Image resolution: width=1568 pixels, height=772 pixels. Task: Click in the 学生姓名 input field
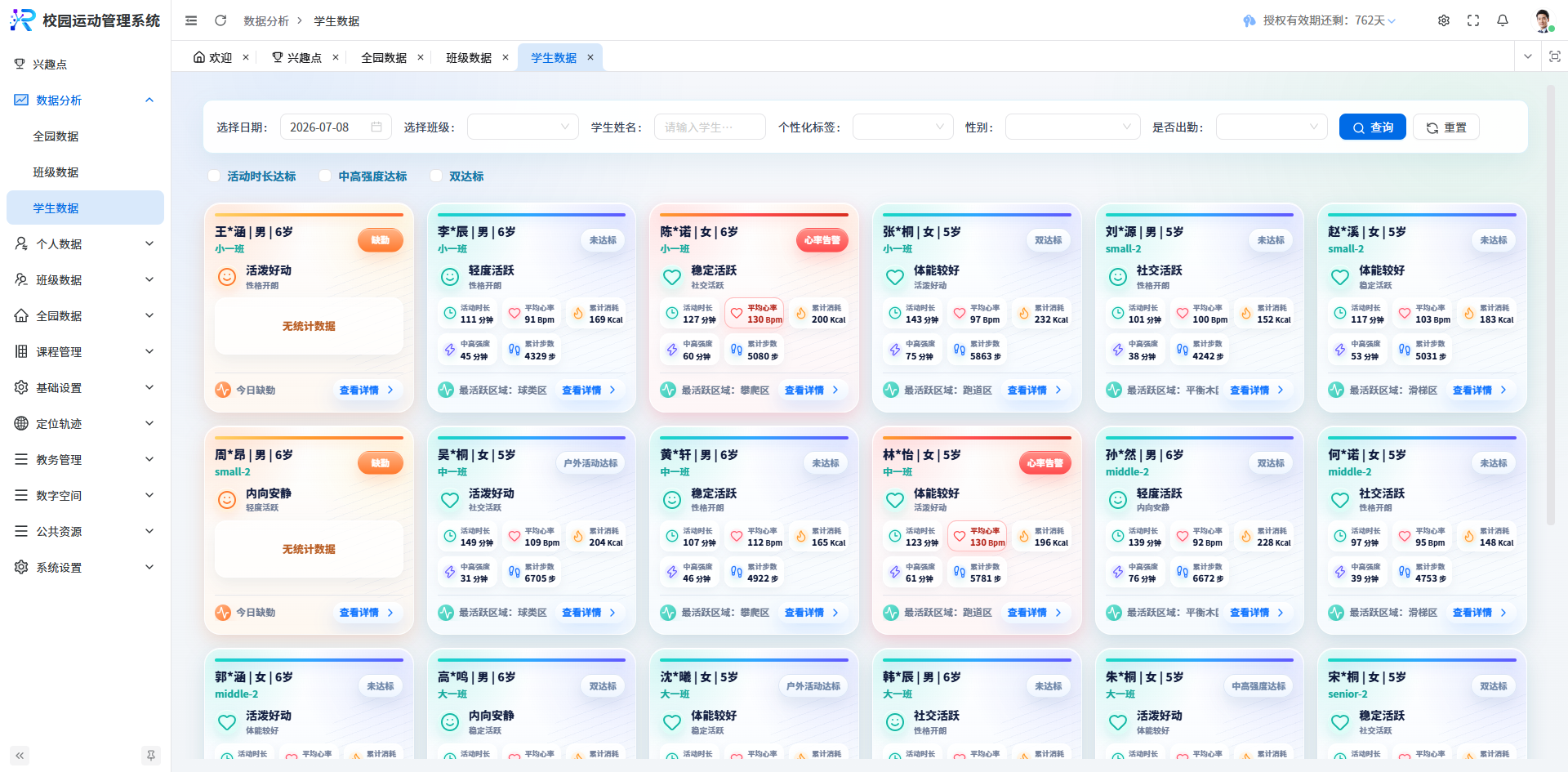tap(710, 127)
